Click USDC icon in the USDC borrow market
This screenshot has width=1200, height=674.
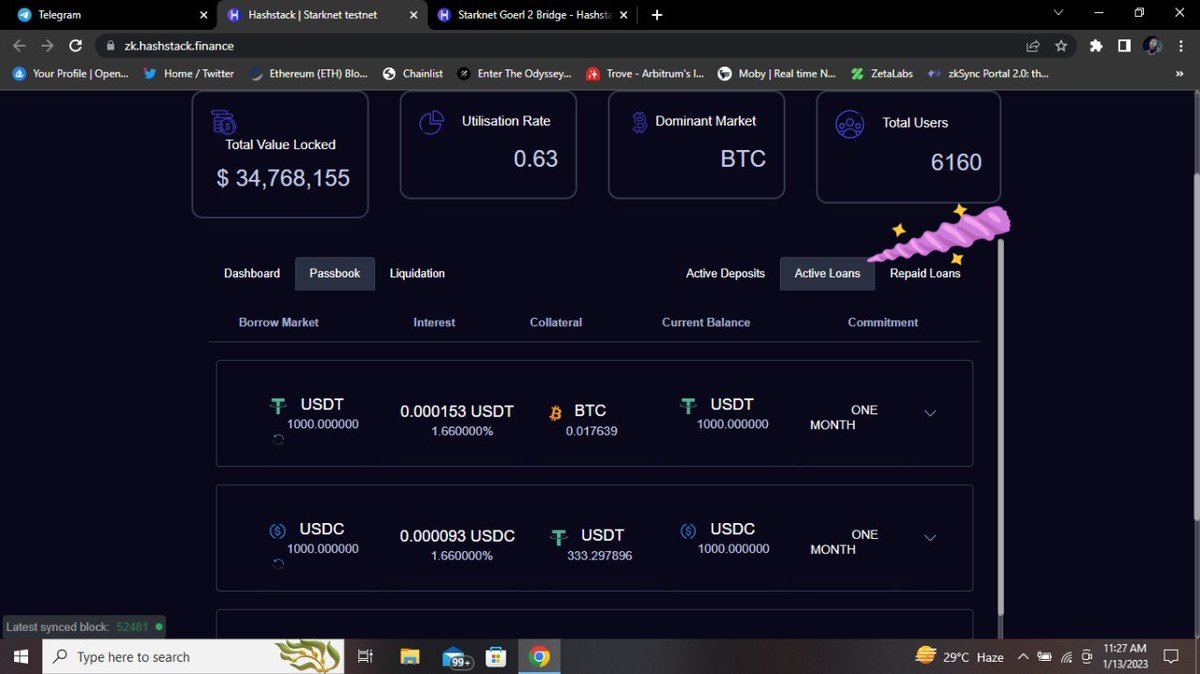click(x=278, y=531)
